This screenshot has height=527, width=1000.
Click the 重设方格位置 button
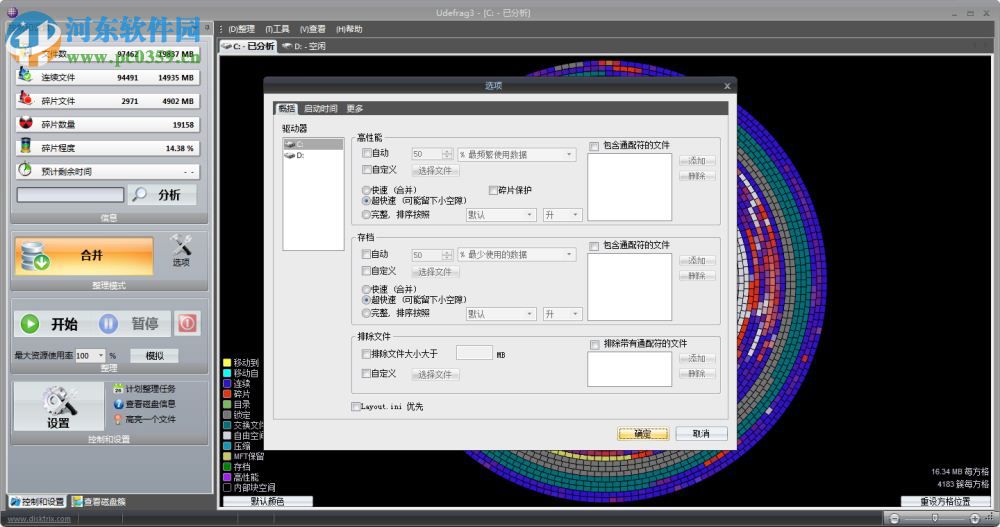(945, 501)
